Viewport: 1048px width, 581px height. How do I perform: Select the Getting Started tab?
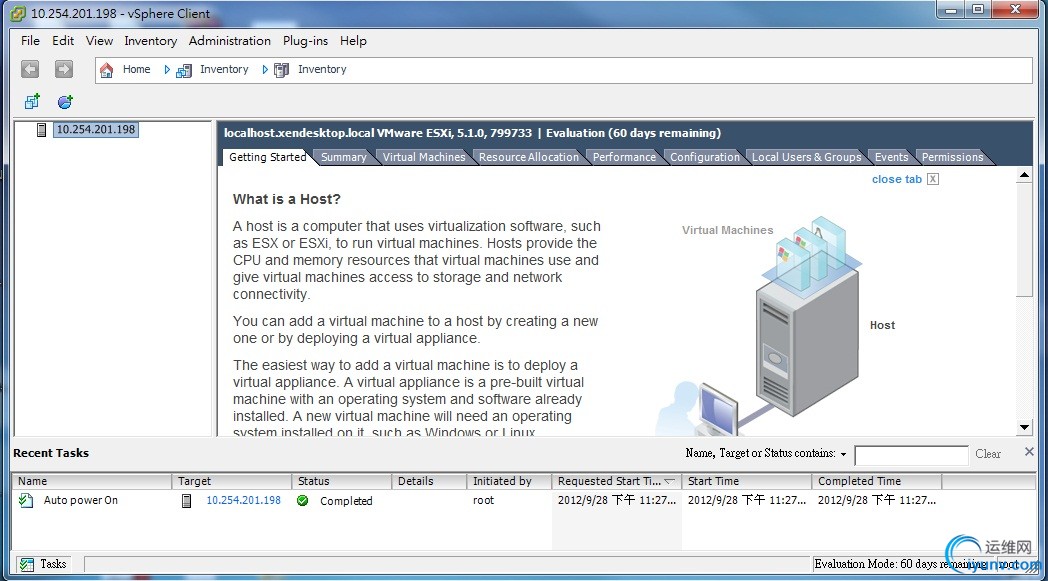click(x=267, y=157)
